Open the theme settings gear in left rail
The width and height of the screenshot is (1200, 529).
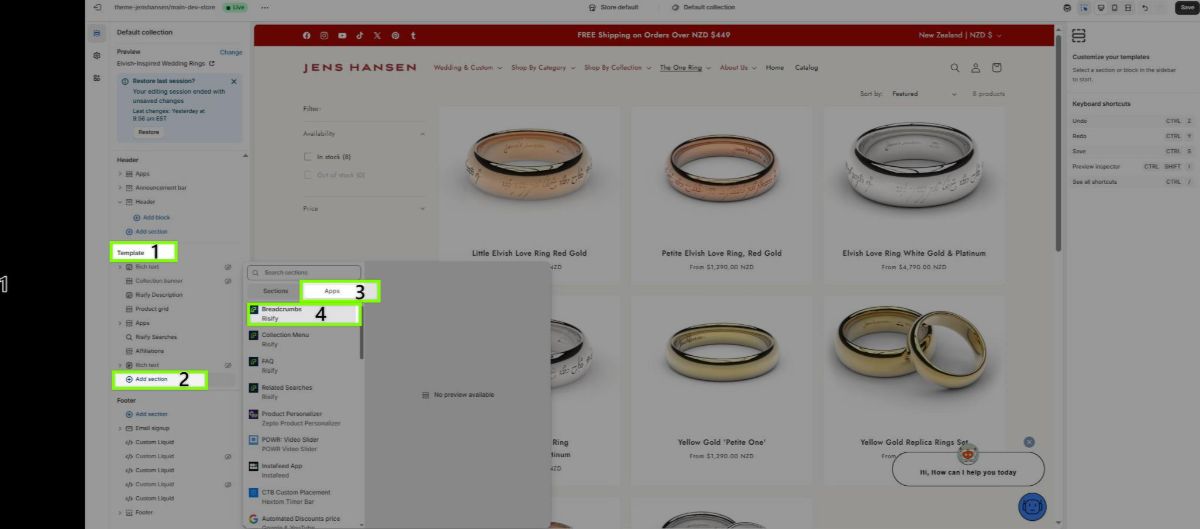click(96, 56)
